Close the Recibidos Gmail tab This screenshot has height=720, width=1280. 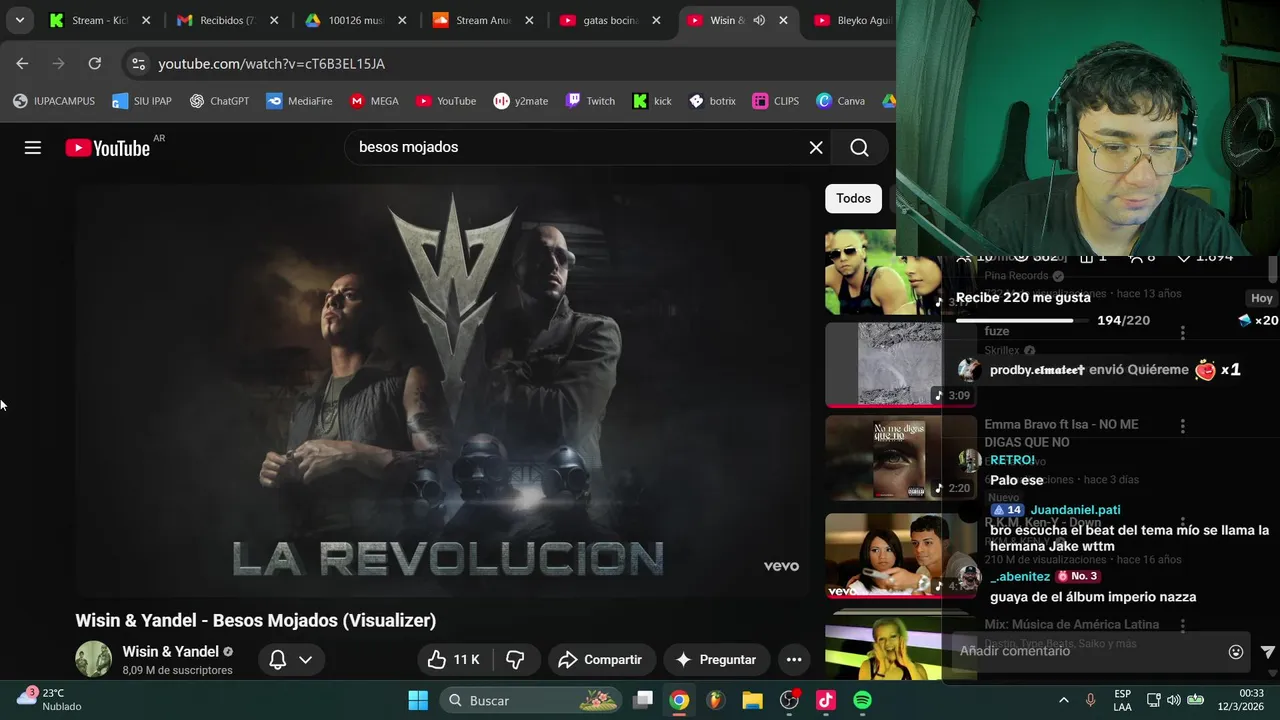274,20
